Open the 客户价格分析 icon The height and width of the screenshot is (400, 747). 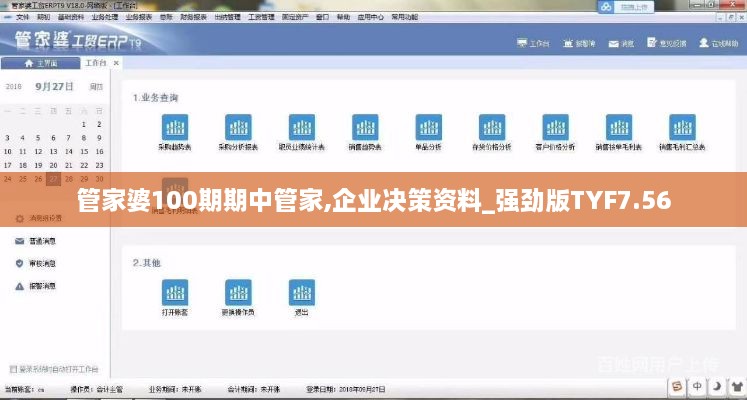tap(555, 127)
